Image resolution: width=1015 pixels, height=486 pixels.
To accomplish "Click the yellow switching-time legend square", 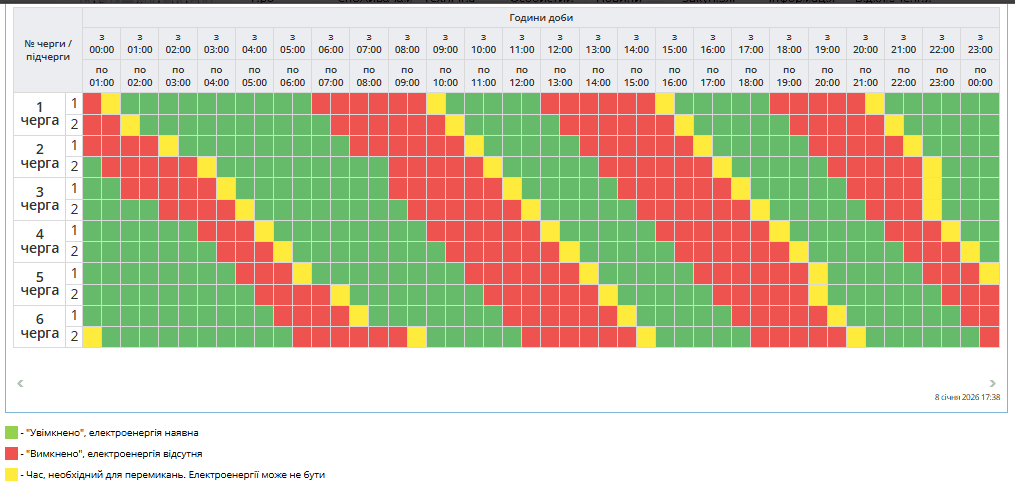I will pos(11,475).
